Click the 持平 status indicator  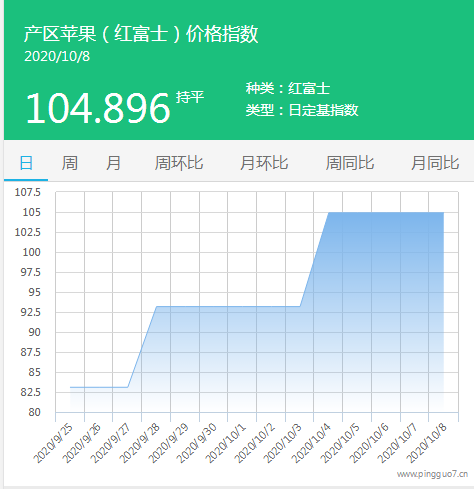tap(190, 97)
